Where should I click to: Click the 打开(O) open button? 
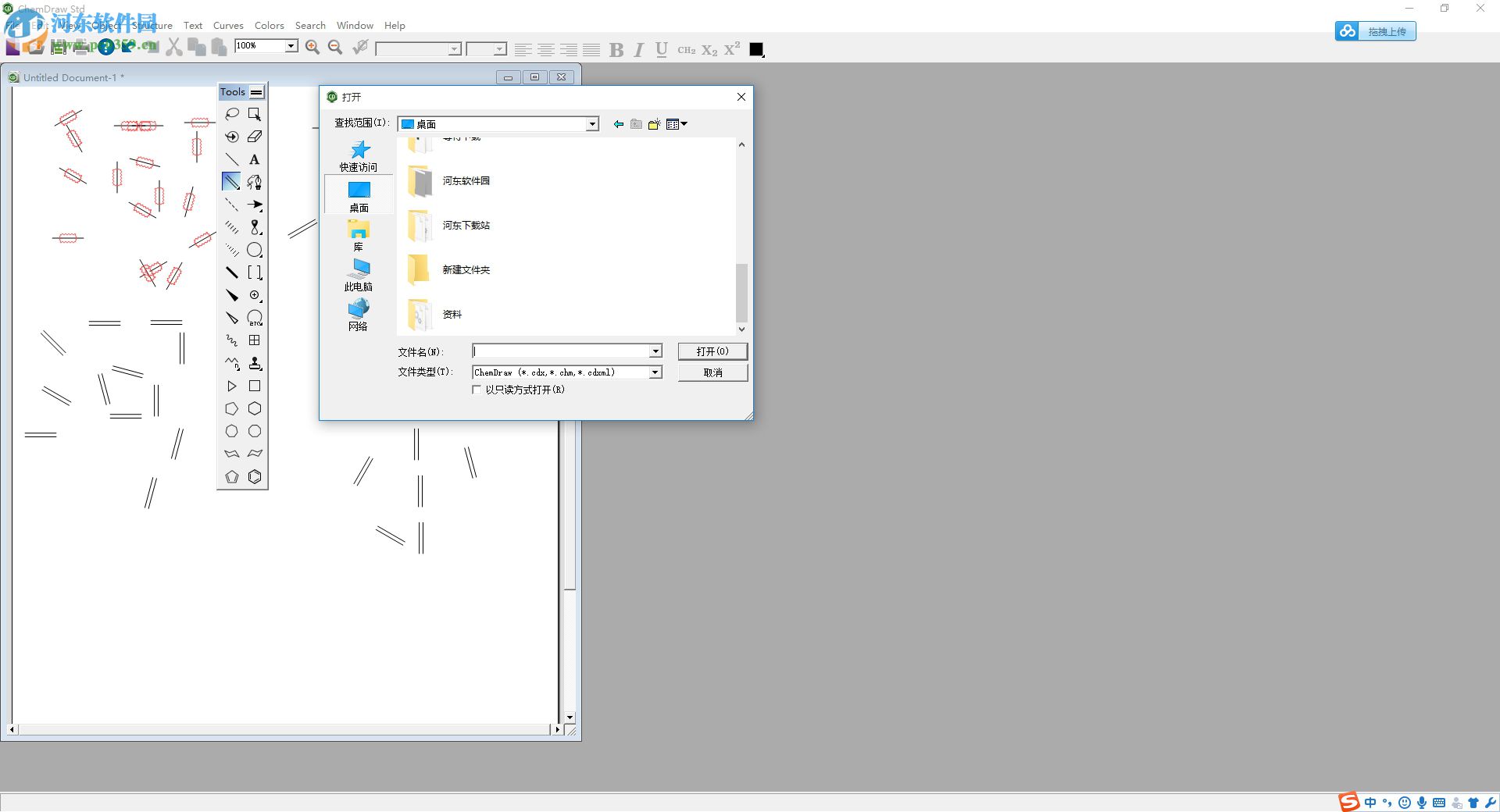pyautogui.click(x=712, y=351)
